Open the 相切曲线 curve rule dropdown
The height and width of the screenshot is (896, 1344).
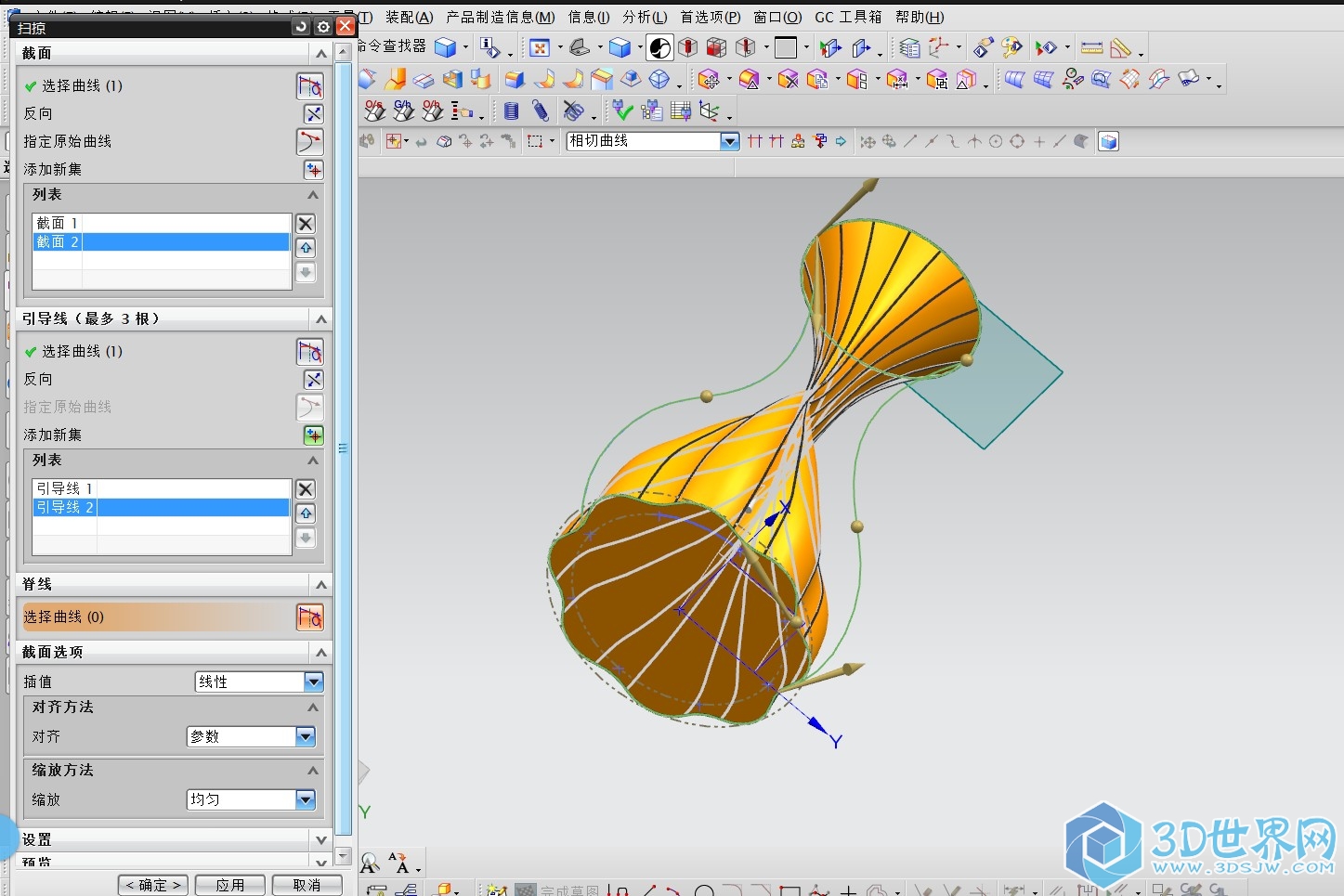click(730, 141)
